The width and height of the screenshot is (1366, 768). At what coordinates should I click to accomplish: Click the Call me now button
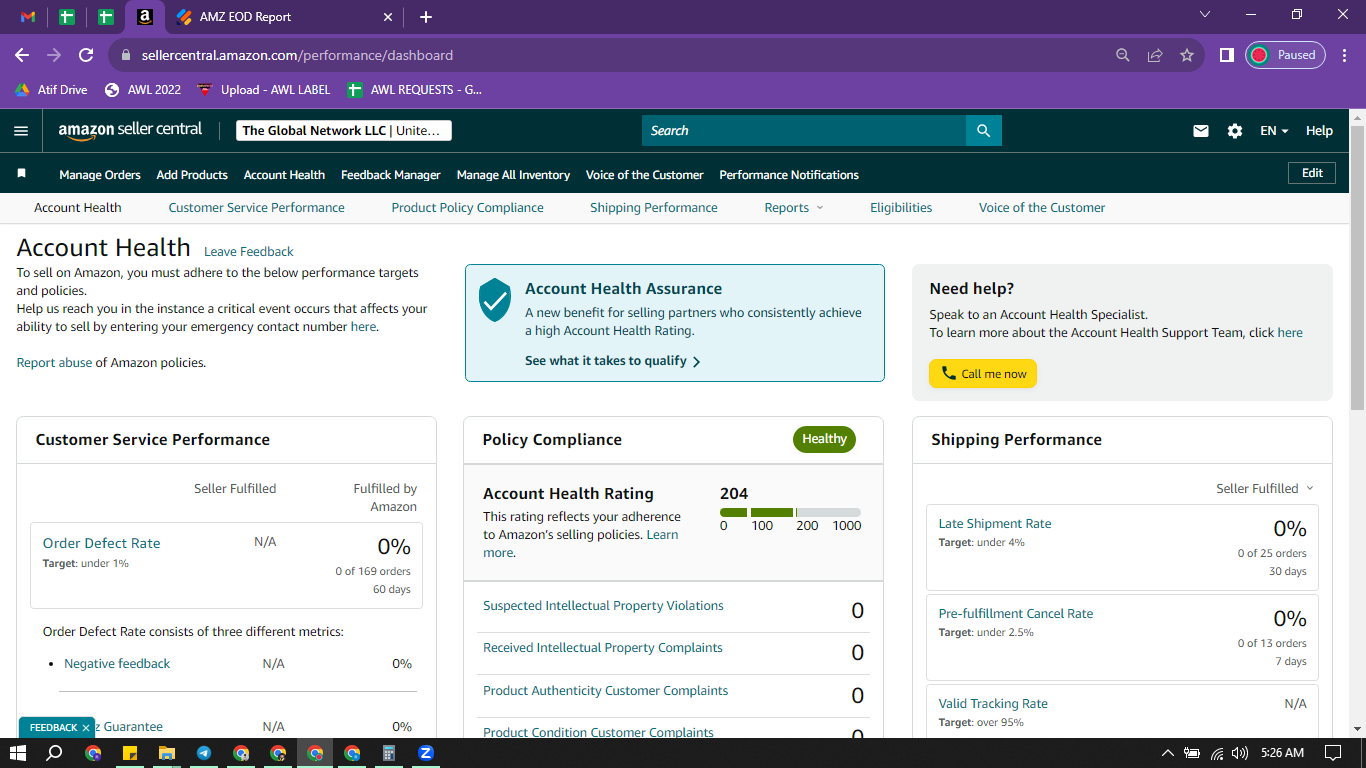(x=983, y=374)
